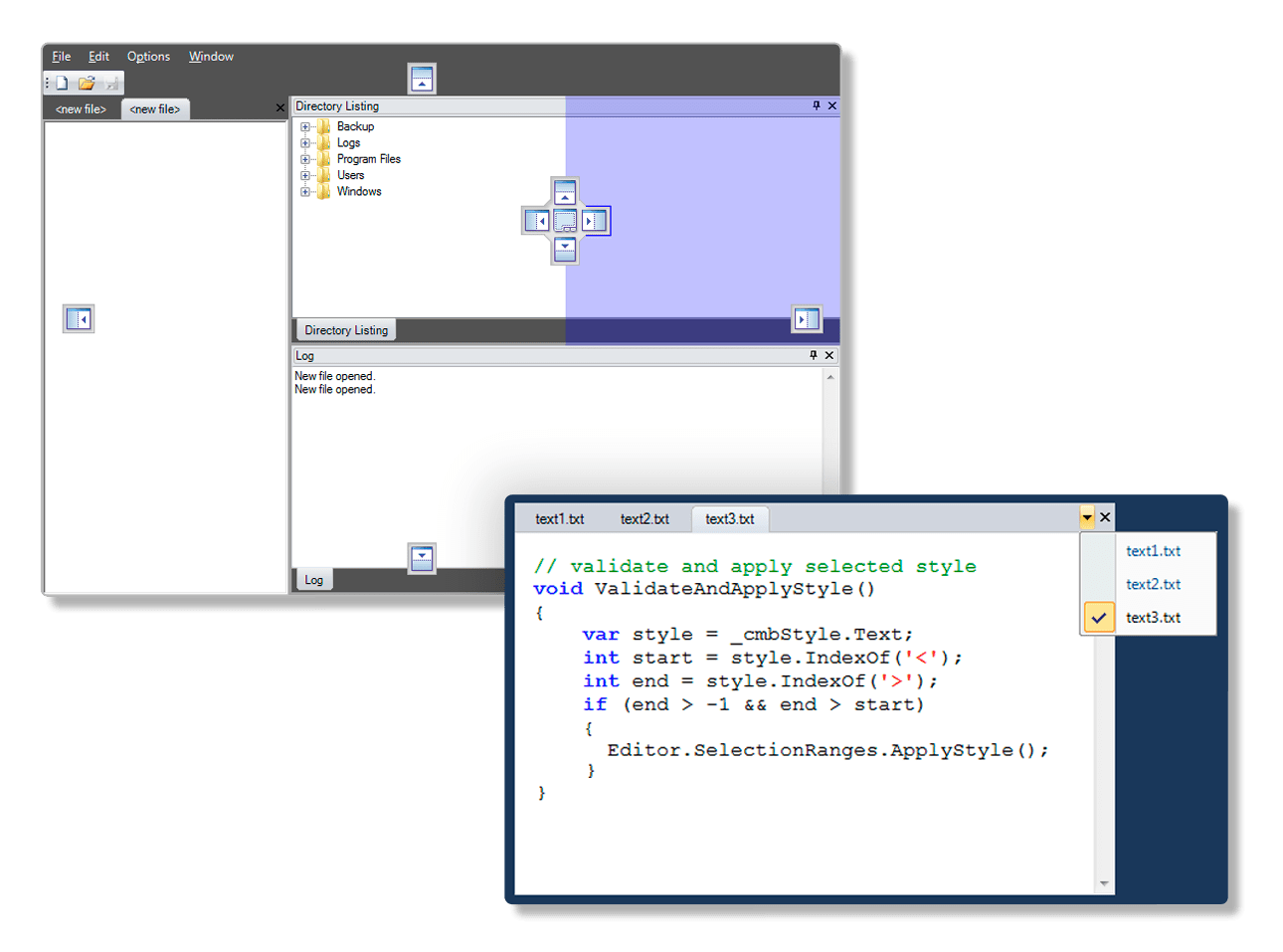Pin the Directory Listing panel

click(818, 105)
